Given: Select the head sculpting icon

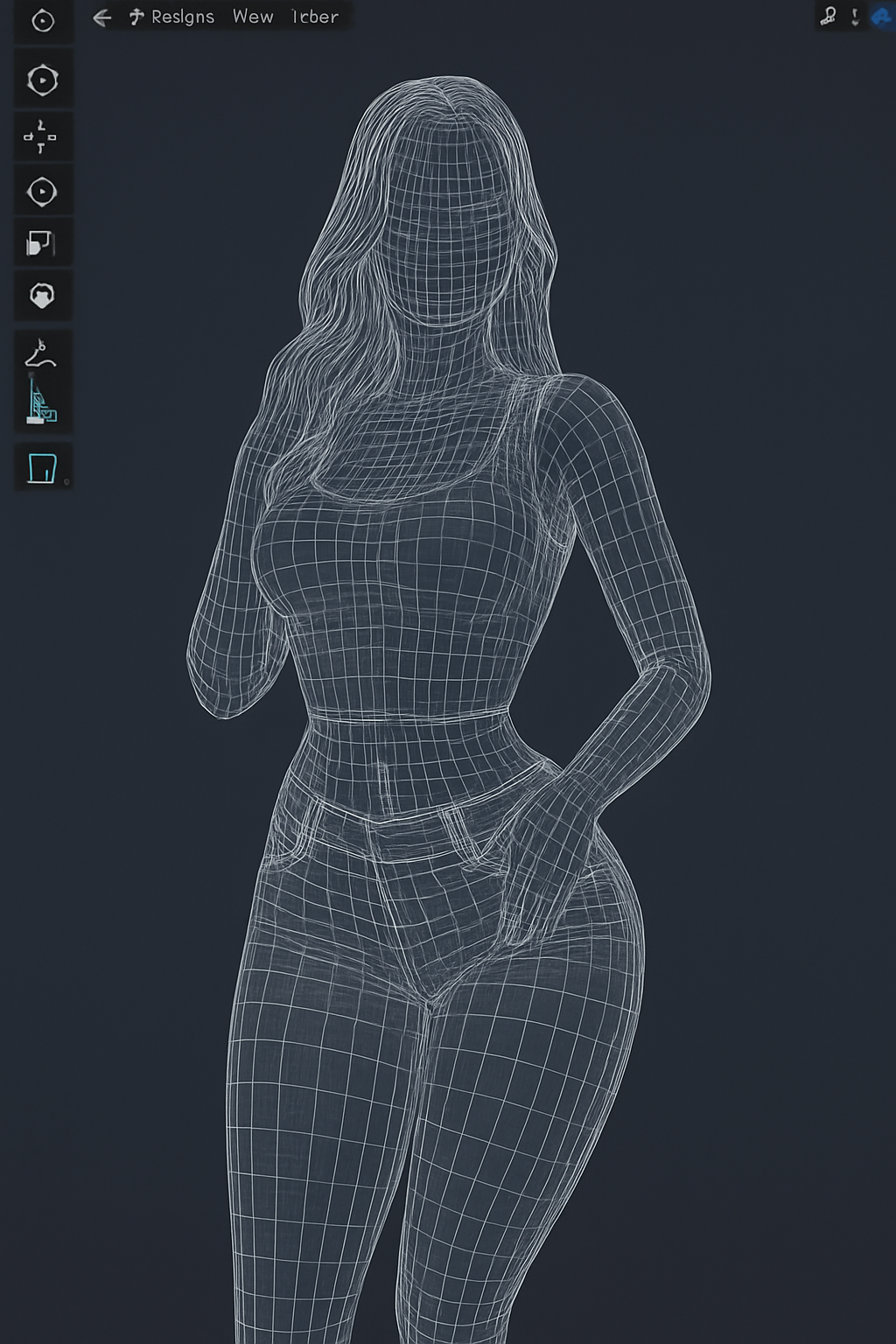Looking at the screenshot, I should [41, 296].
